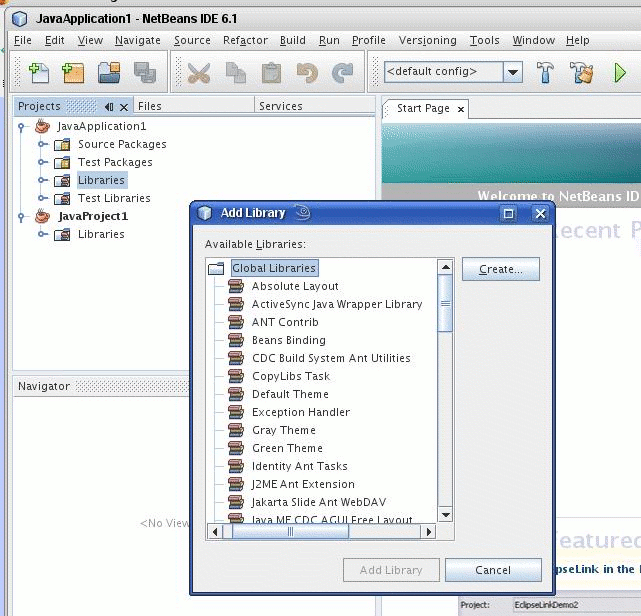Click the Create... button
The width and height of the screenshot is (641, 616).
[501, 269]
